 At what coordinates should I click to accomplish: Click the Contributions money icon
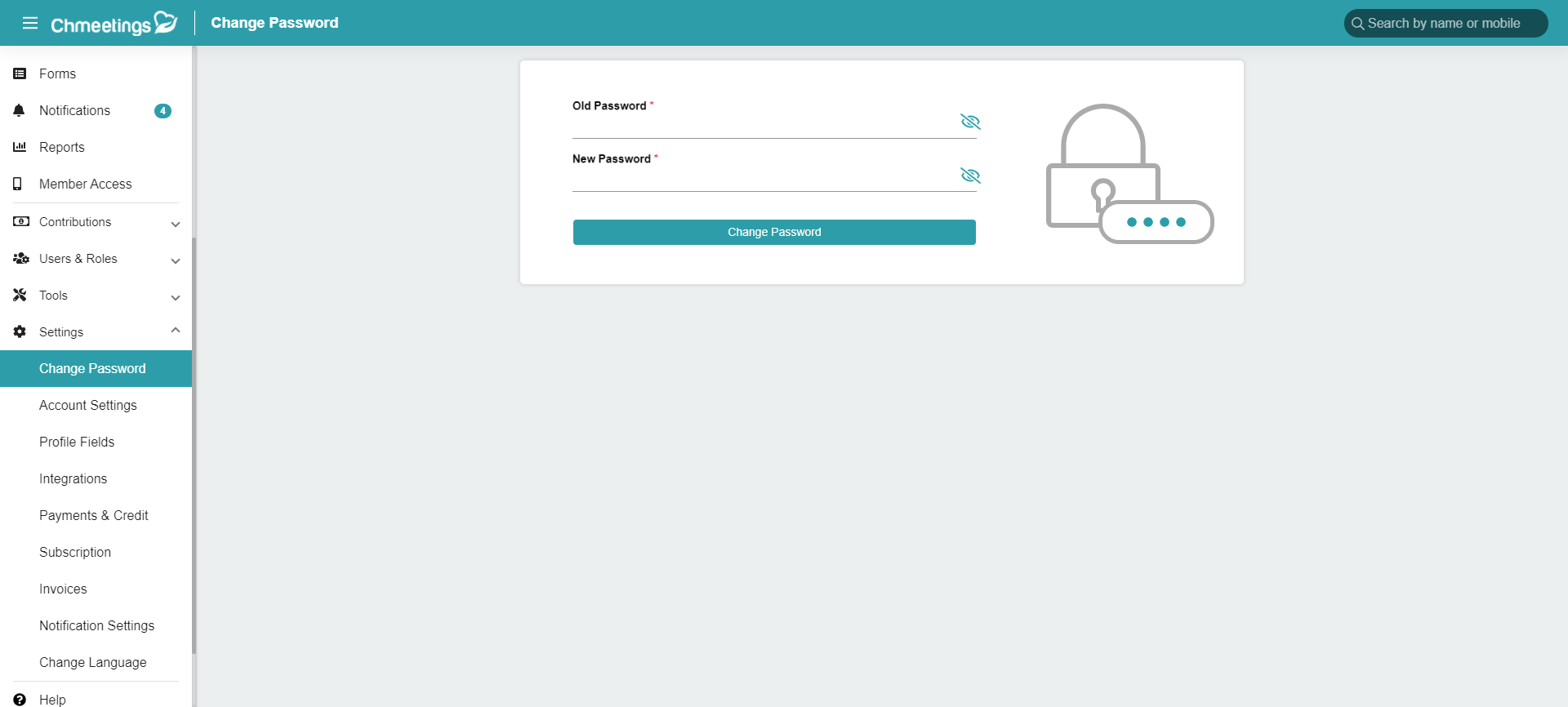pyautogui.click(x=21, y=221)
